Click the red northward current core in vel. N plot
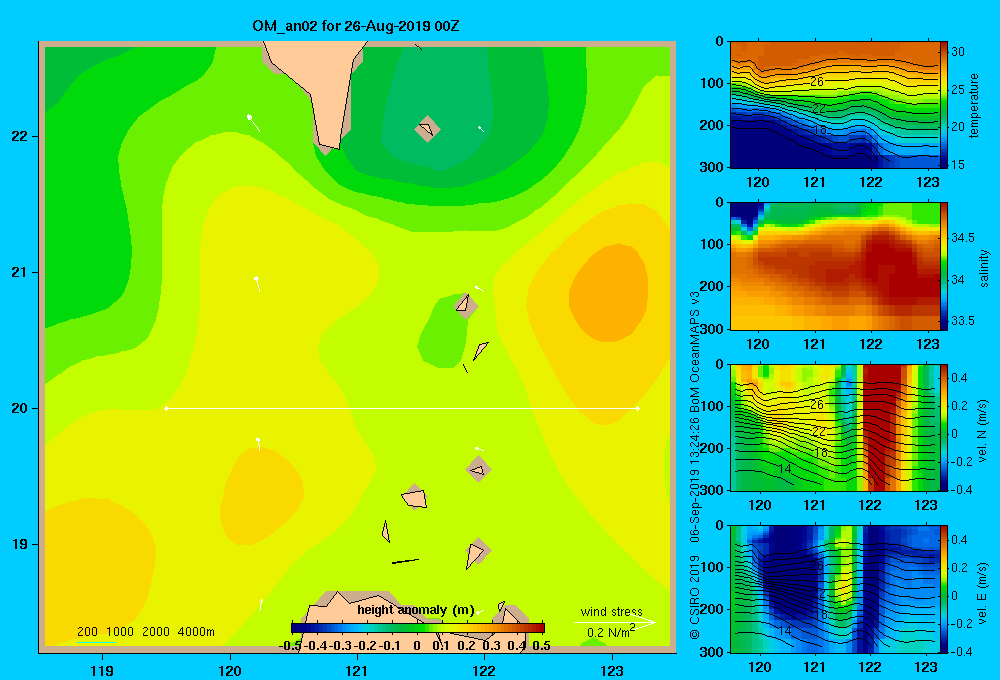Screen dimensions: 1000x680 [885, 427]
